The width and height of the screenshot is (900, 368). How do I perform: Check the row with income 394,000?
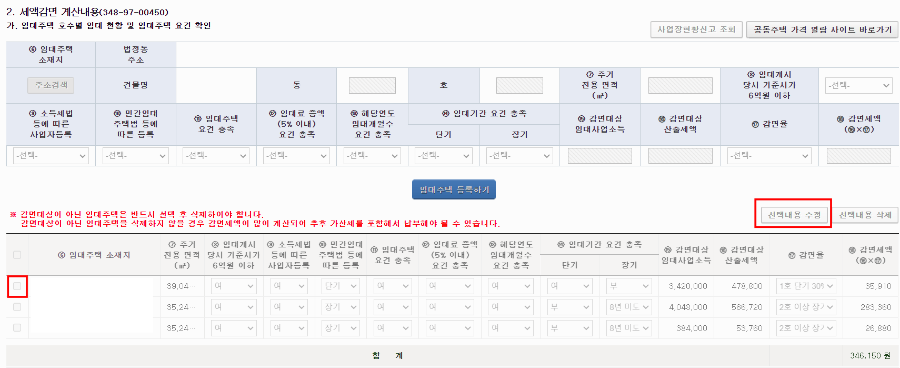pos(17,328)
